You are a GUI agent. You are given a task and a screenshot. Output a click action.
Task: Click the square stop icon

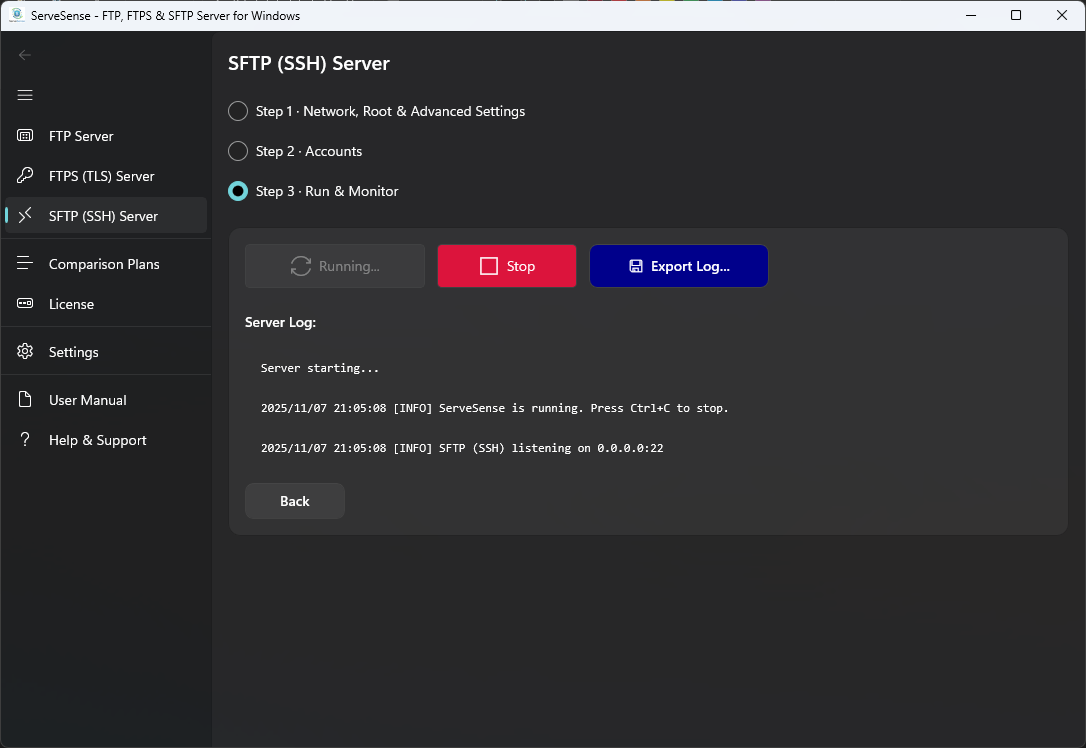489,266
